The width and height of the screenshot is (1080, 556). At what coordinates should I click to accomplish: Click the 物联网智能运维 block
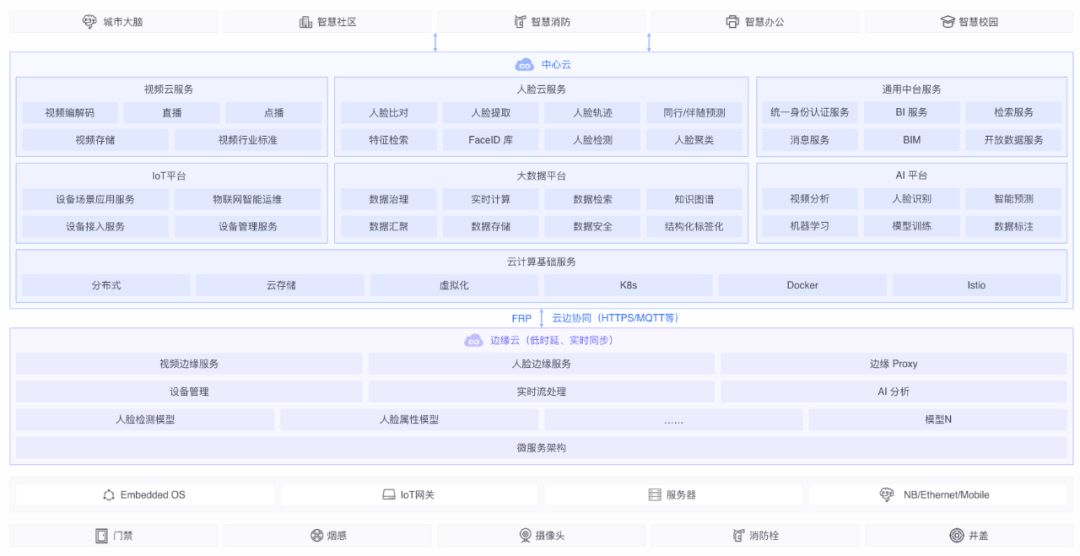click(248, 199)
